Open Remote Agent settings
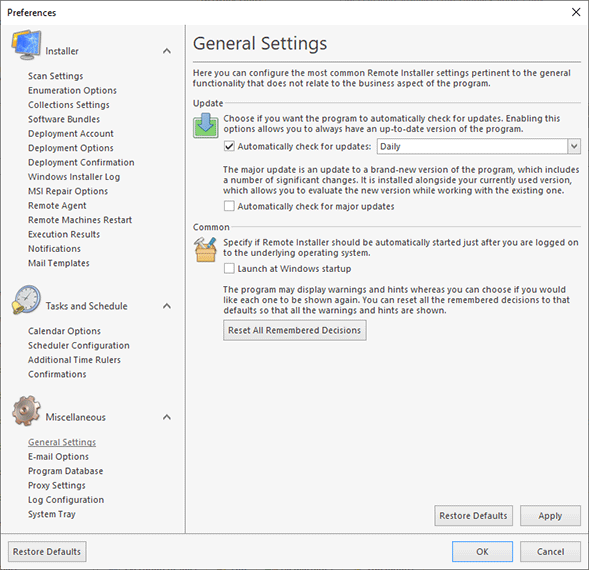The image size is (589, 570). (57, 206)
